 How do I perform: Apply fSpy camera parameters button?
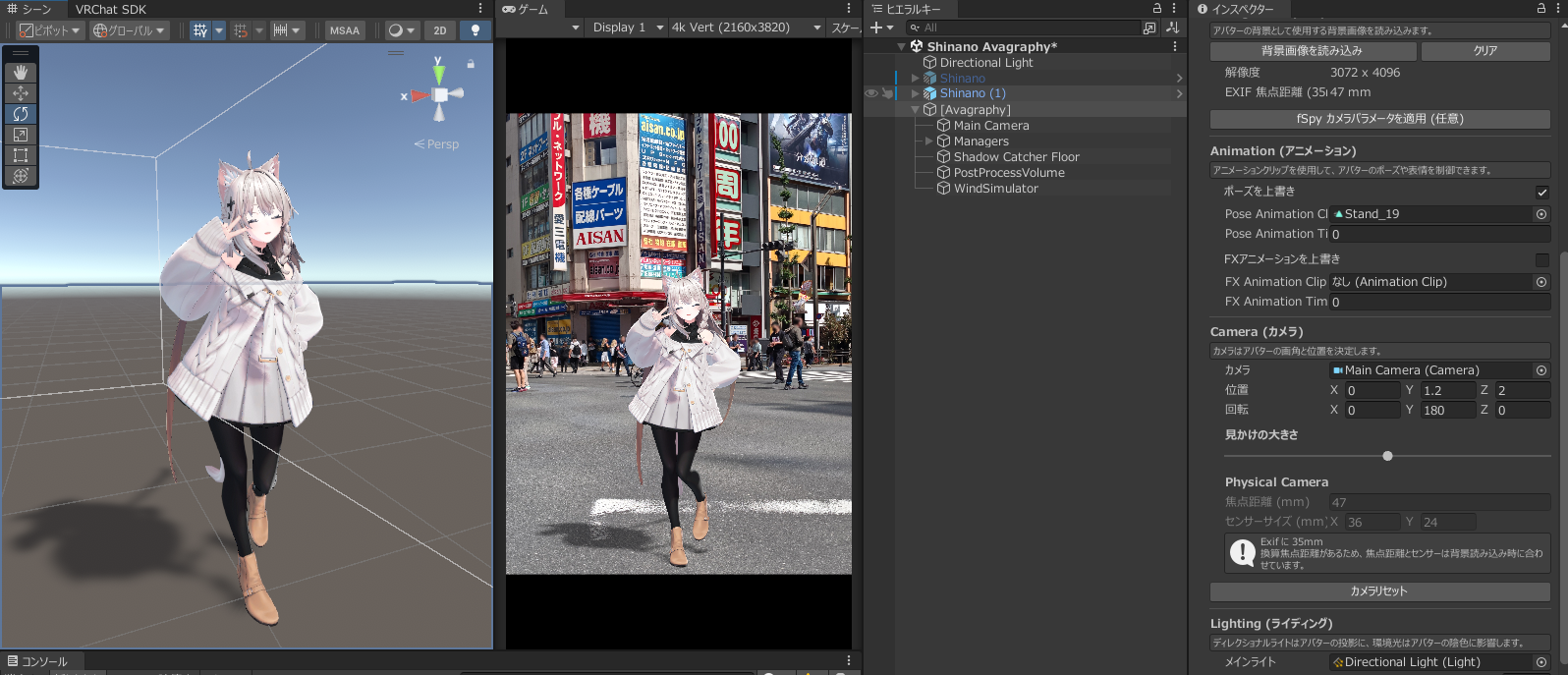(1379, 119)
